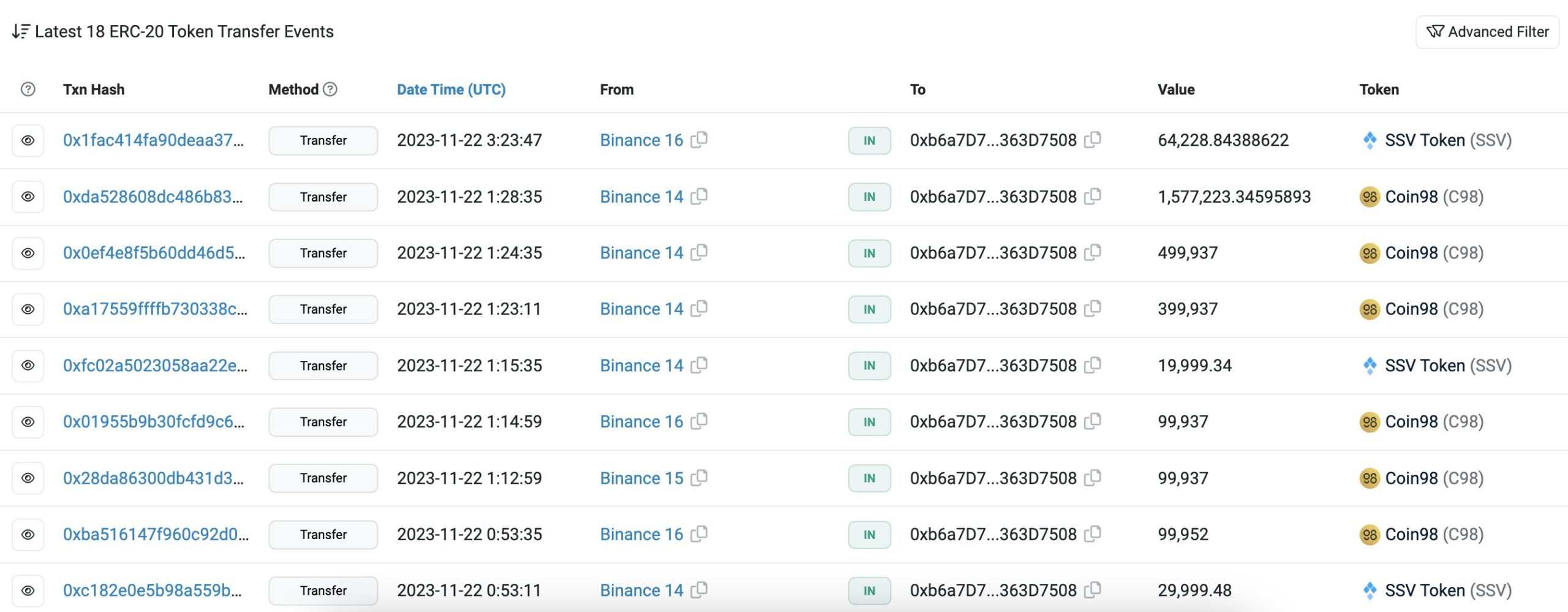Viewport: 1568px width, 612px height.
Task: Open Binance 15 sender link
Action: click(x=641, y=478)
